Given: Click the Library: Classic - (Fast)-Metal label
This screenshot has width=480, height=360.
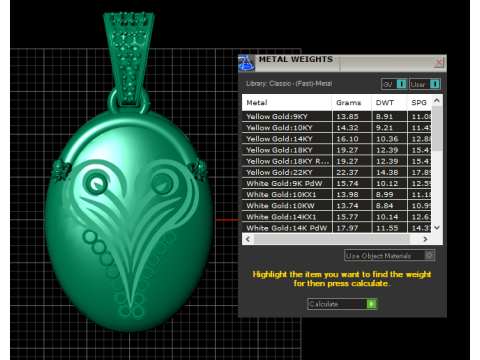Looking at the screenshot, I should [289, 84].
